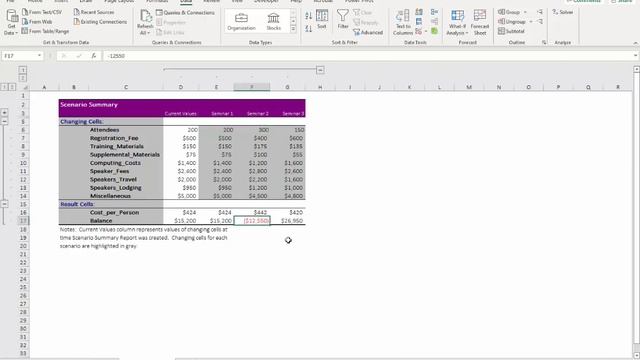Click into the formula bar showing -12550

click(367, 56)
